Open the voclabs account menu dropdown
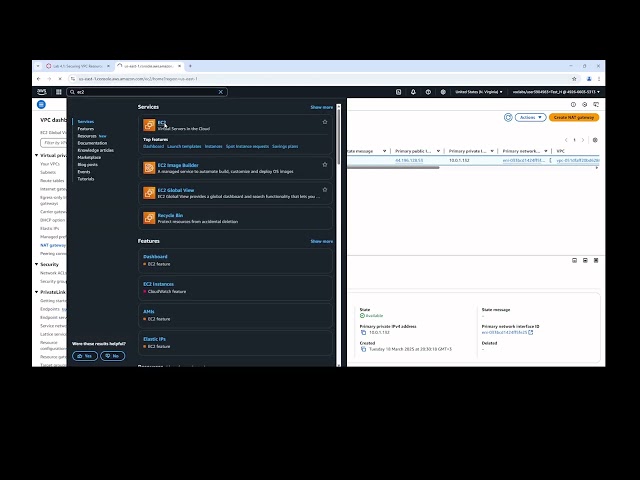This screenshot has height=480, width=640. point(556,92)
